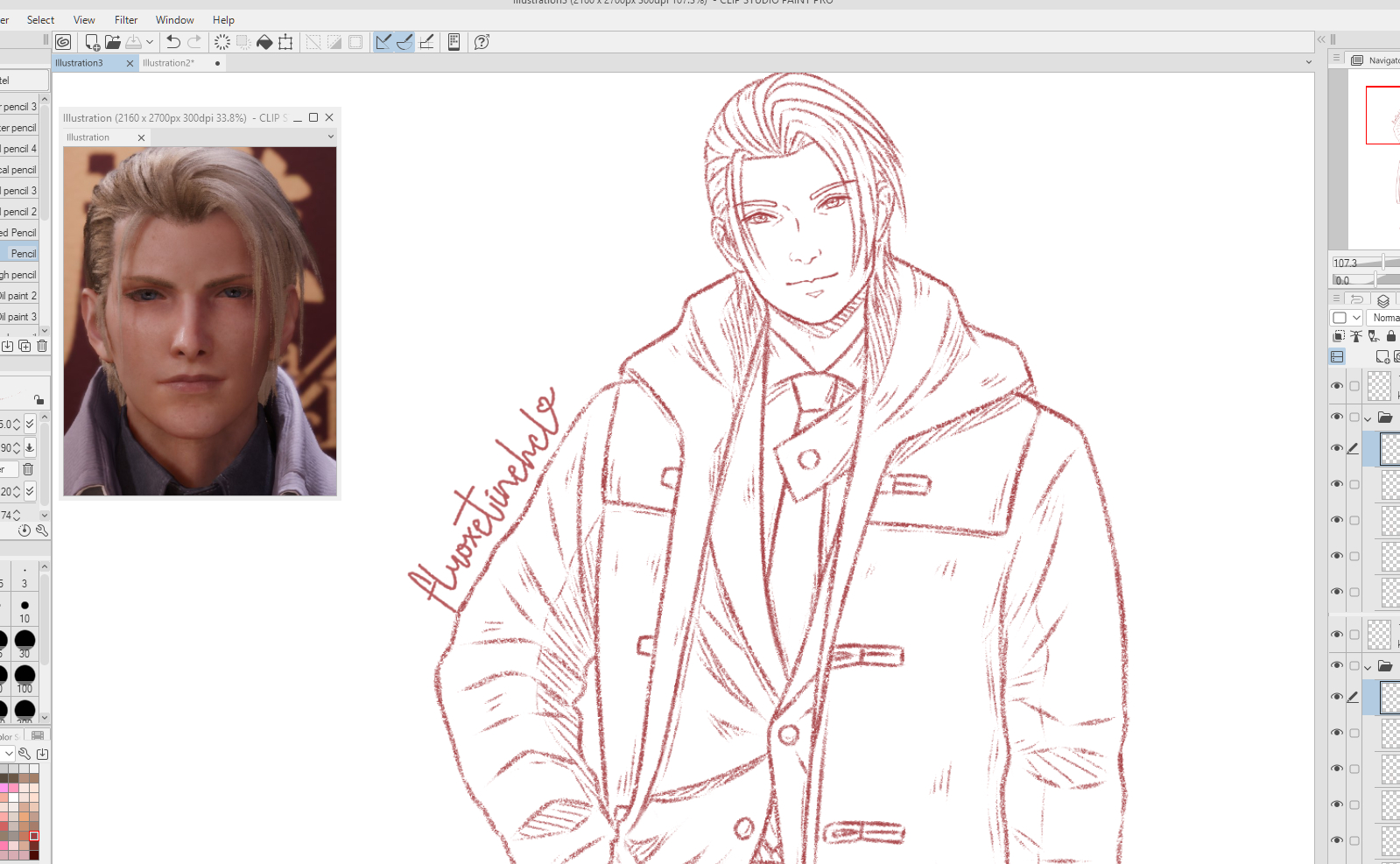Open the reference window tab list dropdown
Viewport: 1400px width, 864px height.
pos(331,137)
